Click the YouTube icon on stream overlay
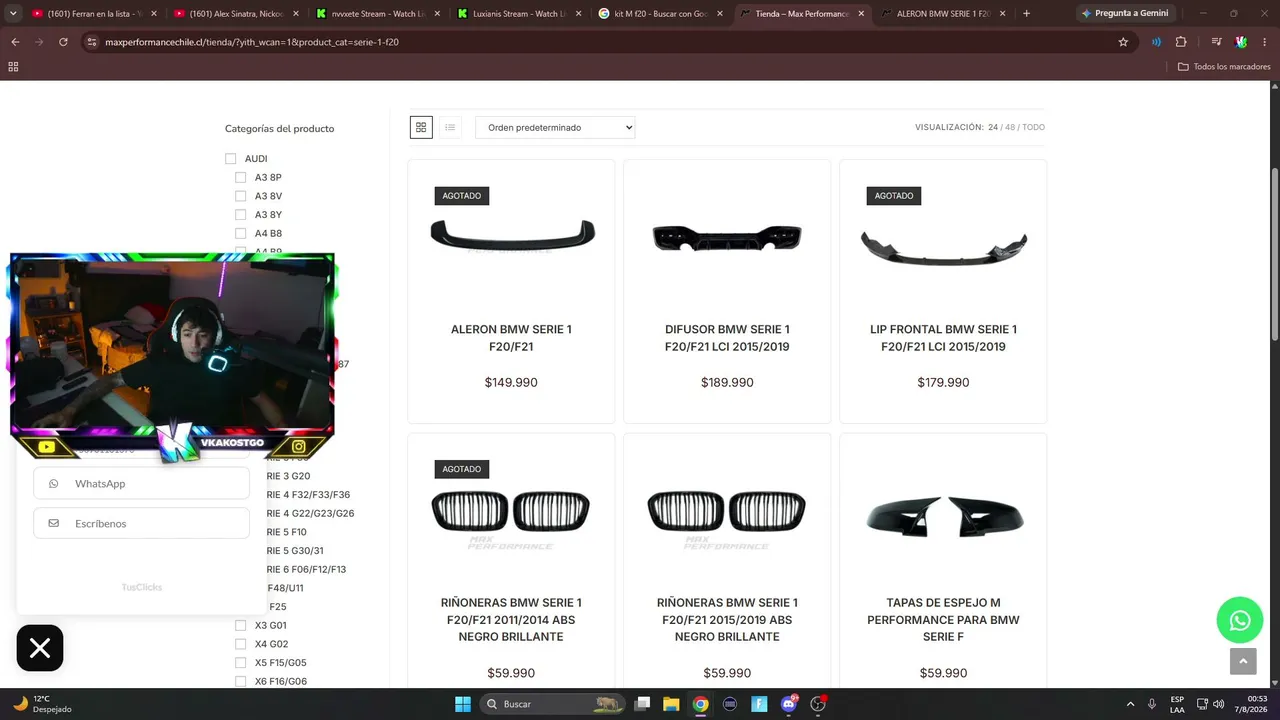The height and width of the screenshot is (720, 1280). 46,447
